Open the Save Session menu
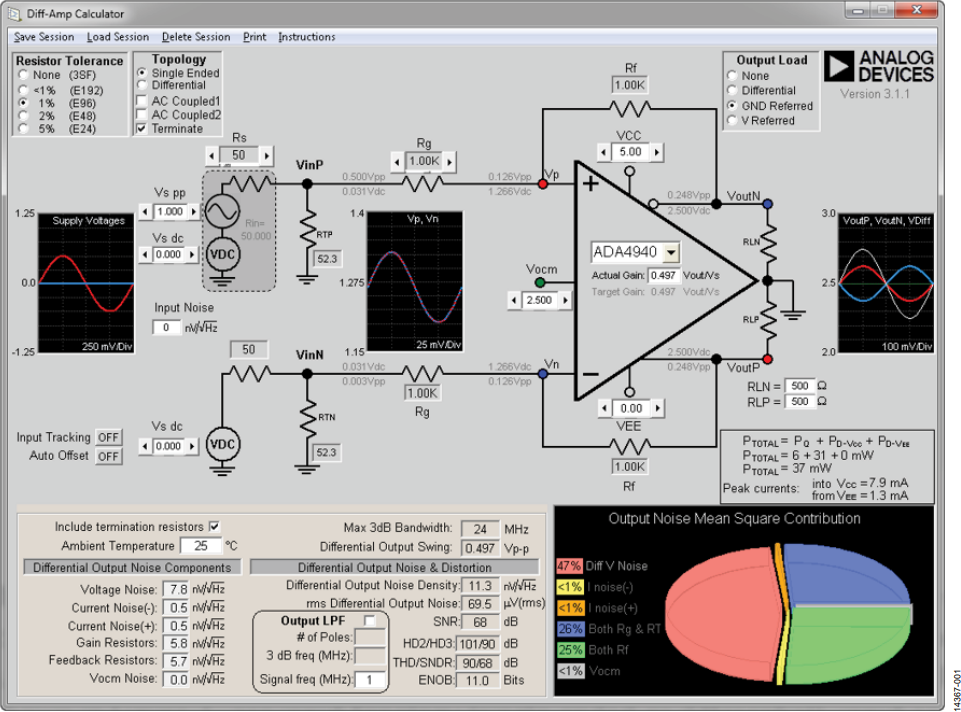The width and height of the screenshot is (961, 712). pos(44,37)
